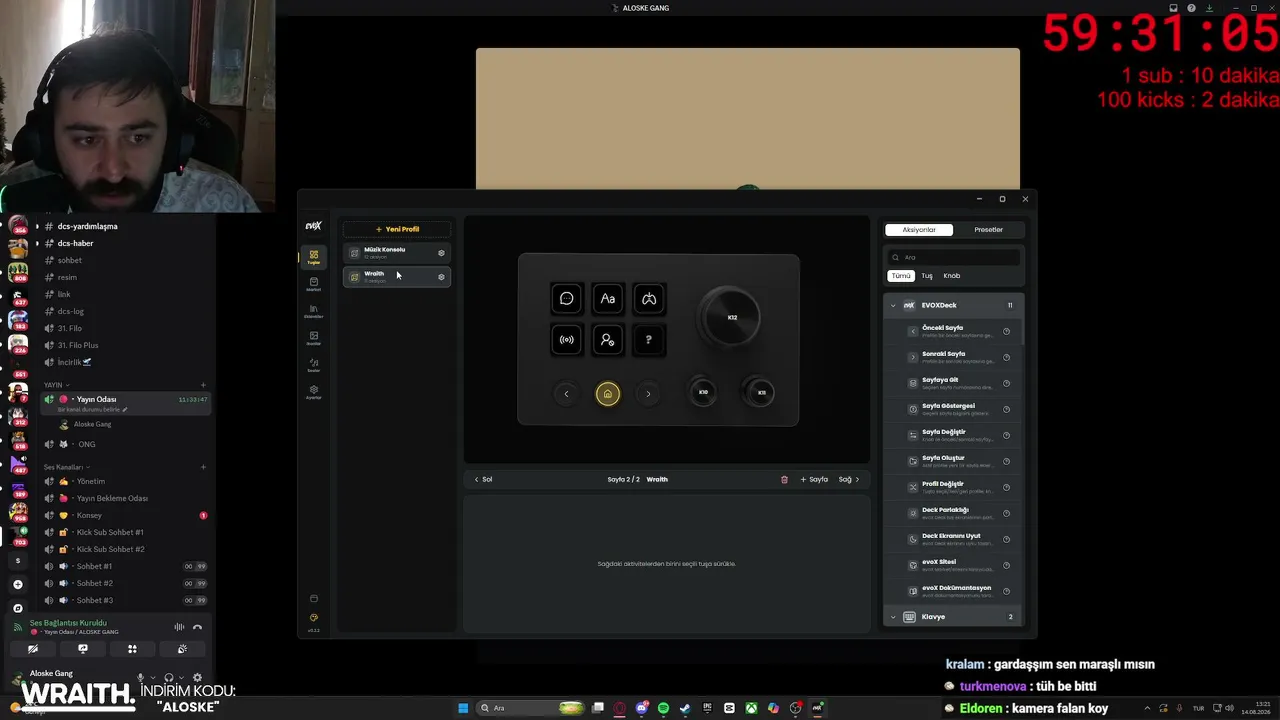The image size is (1280, 720).
Task: Select the Aa text deck key
Action: [607, 298]
